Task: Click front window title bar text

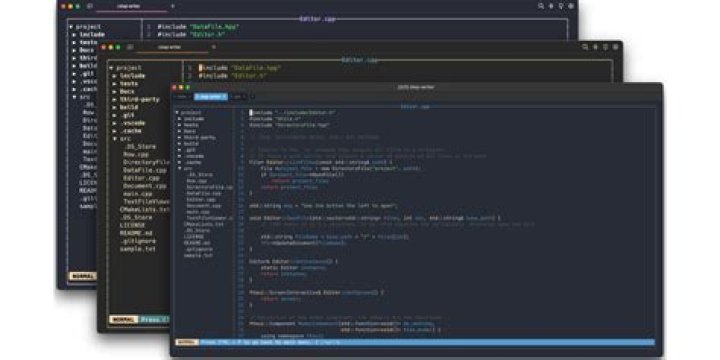Action: coord(416,87)
